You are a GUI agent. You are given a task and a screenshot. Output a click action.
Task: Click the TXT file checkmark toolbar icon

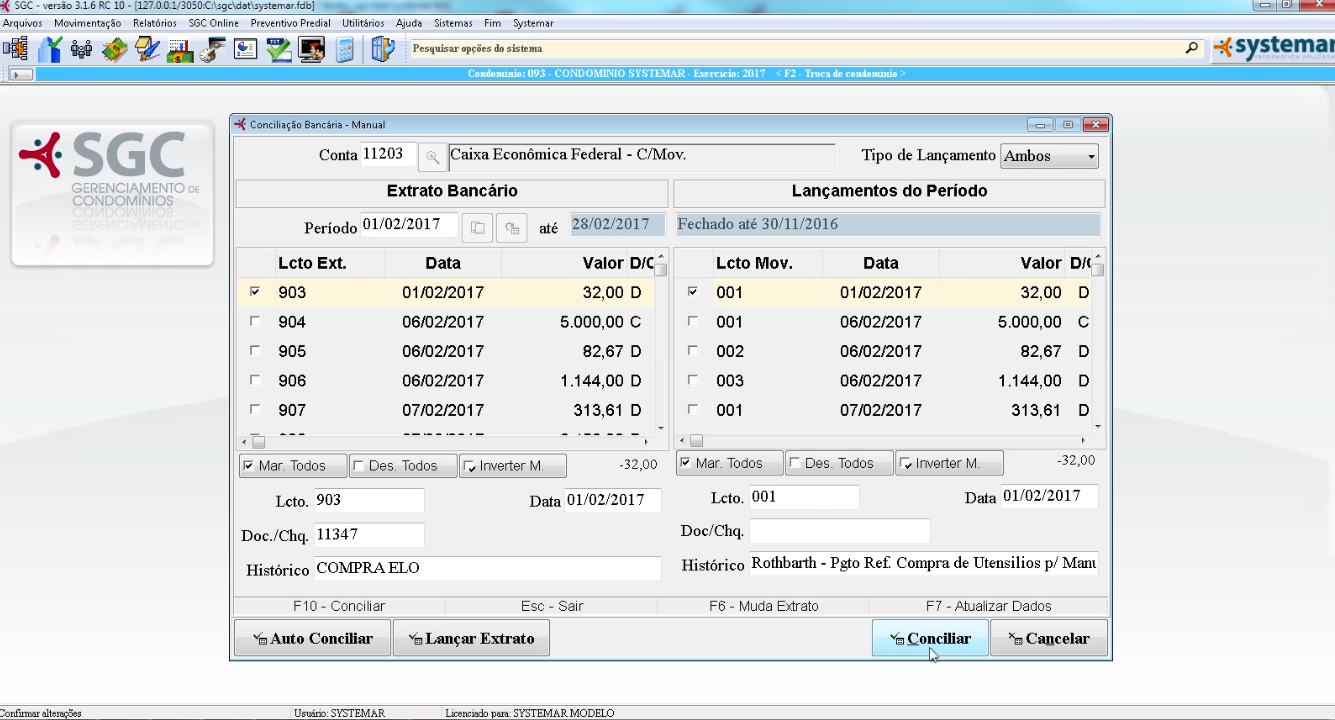pos(278,49)
